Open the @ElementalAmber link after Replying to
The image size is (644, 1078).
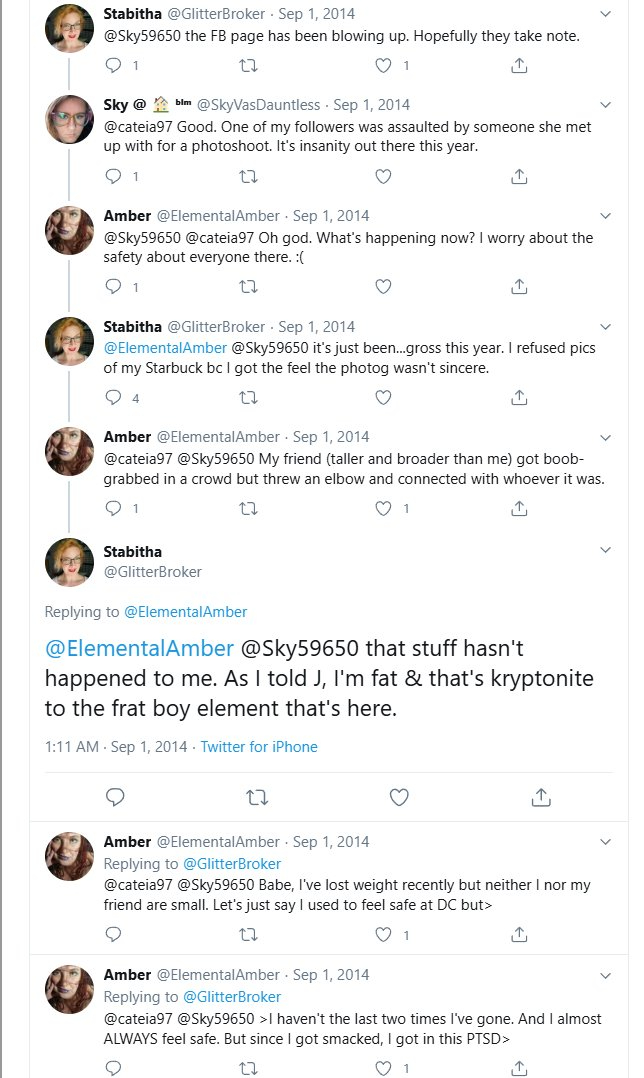click(185, 612)
